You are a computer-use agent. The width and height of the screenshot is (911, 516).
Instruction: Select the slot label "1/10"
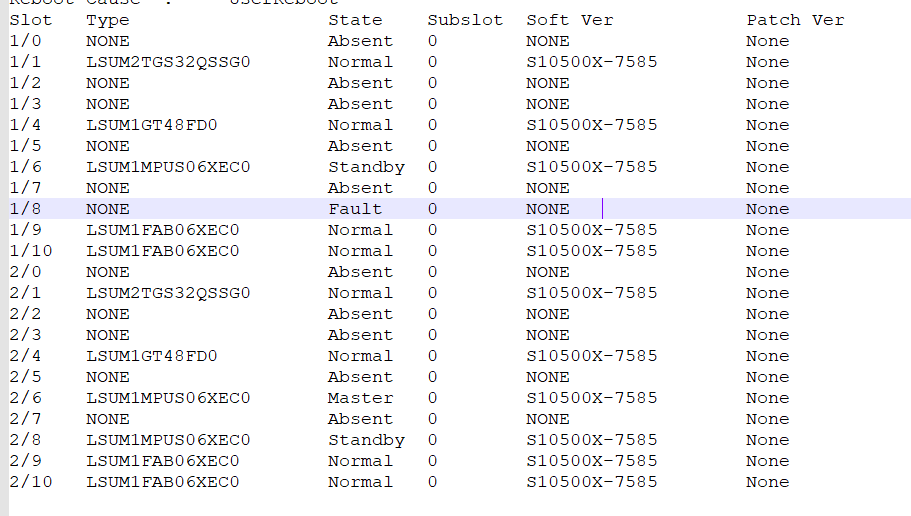click(31, 251)
